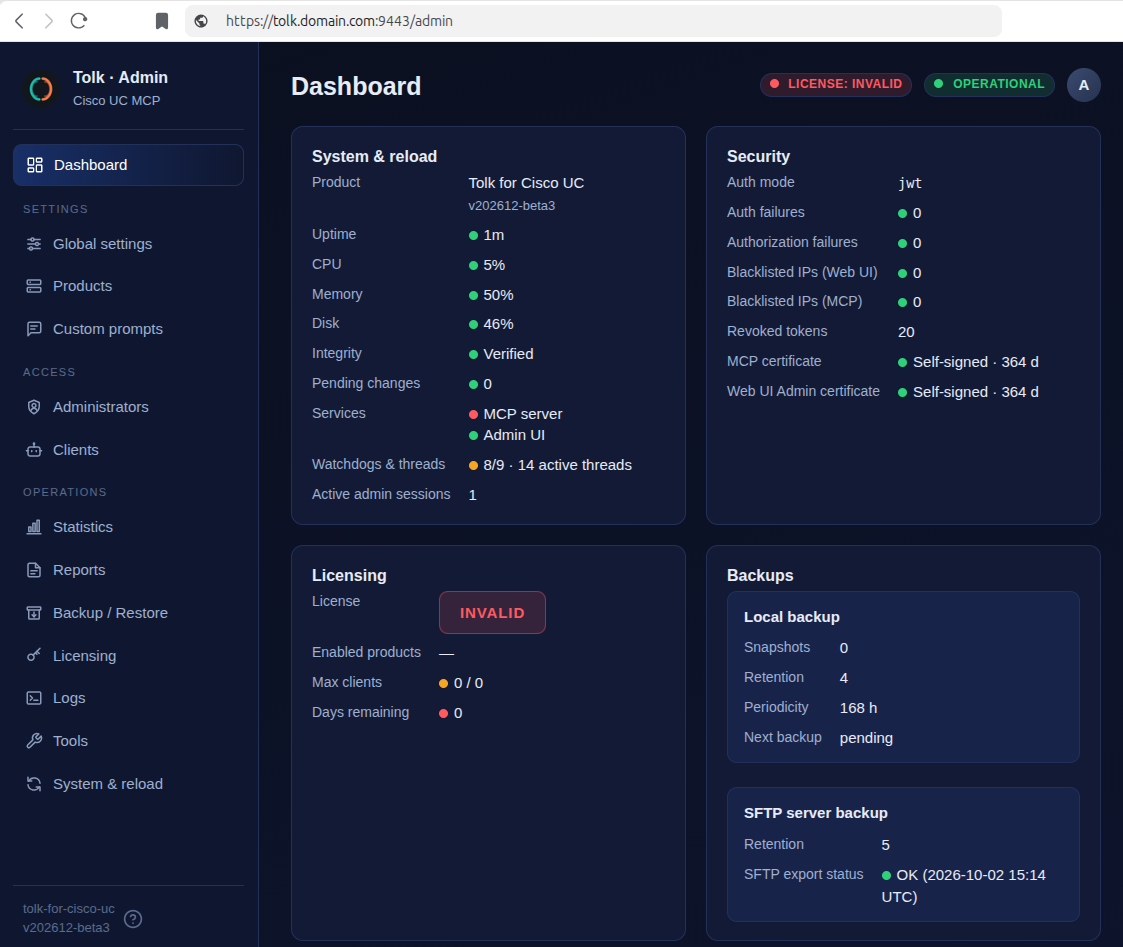Image resolution: width=1123 pixels, height=947 pixels.
Task: Click the Periodicity 168 h value
Action: (x=858, y=708)
